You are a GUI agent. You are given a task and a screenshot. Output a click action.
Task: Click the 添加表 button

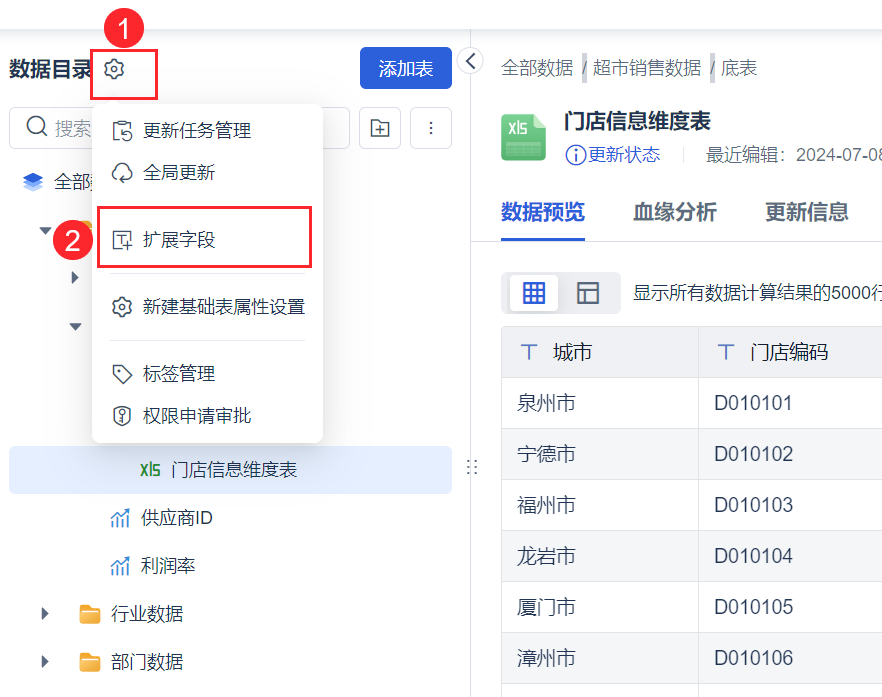[405, 69]
